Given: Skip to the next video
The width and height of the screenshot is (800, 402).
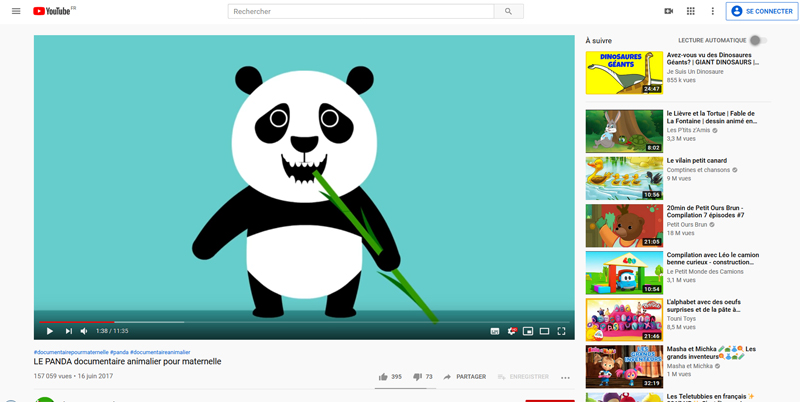Looking at the screenshot, I should pos(68,331).
